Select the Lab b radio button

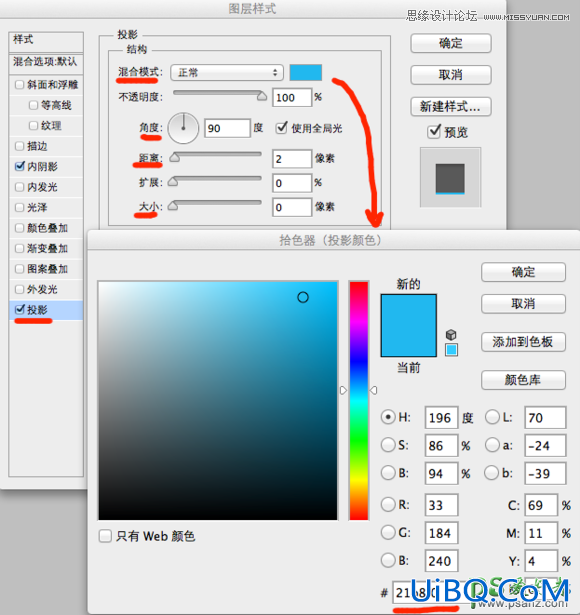pyautogui.click(x=491, y=473)
